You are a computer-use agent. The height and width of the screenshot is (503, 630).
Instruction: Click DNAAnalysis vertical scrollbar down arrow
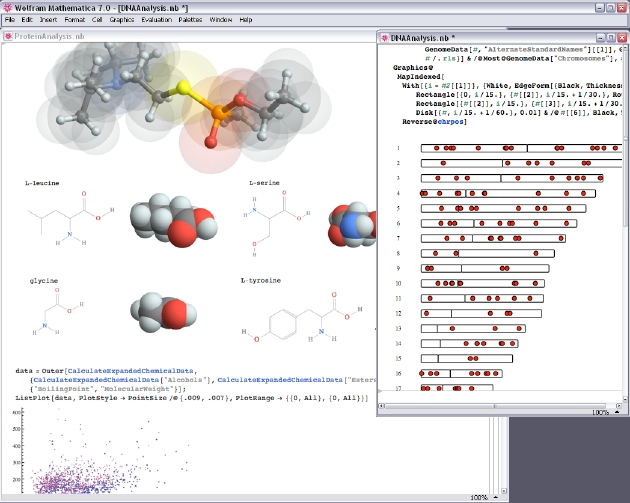click(x=625, y=399)
